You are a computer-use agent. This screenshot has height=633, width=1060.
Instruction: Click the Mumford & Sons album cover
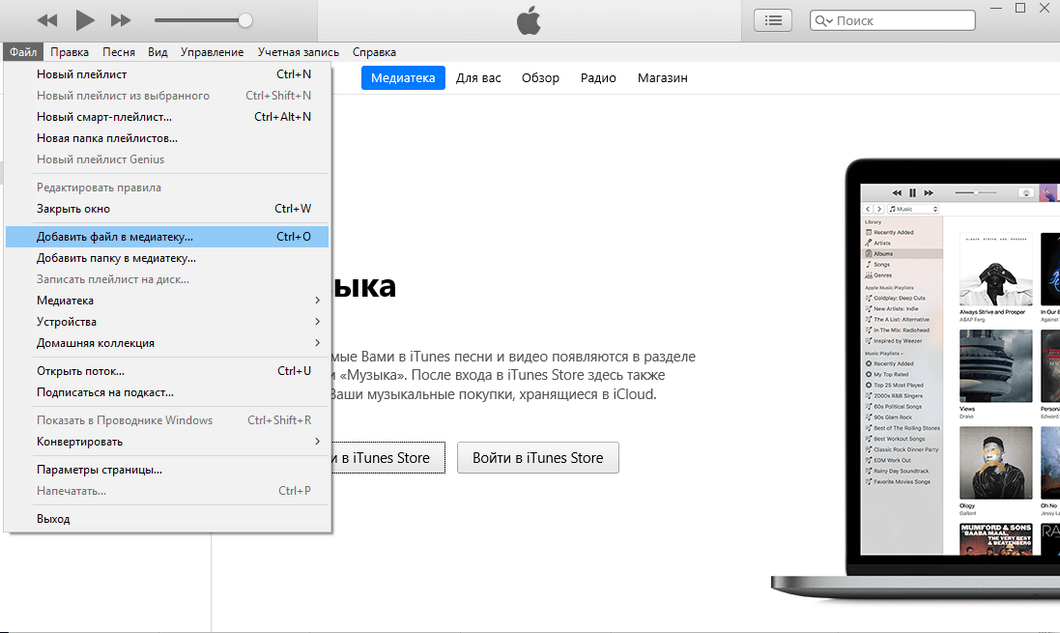996,538
